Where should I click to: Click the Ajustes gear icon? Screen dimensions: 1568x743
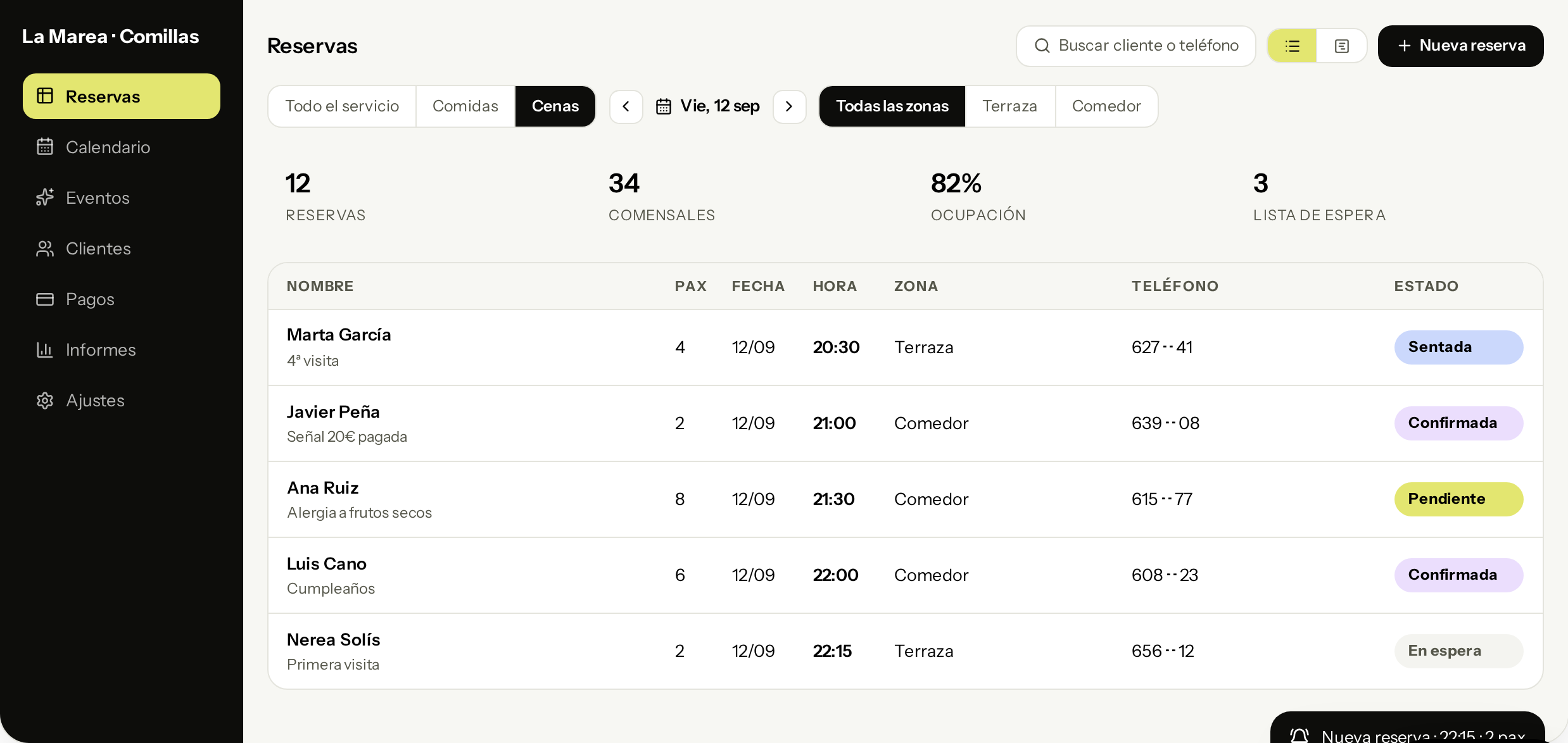coord(45,400)
